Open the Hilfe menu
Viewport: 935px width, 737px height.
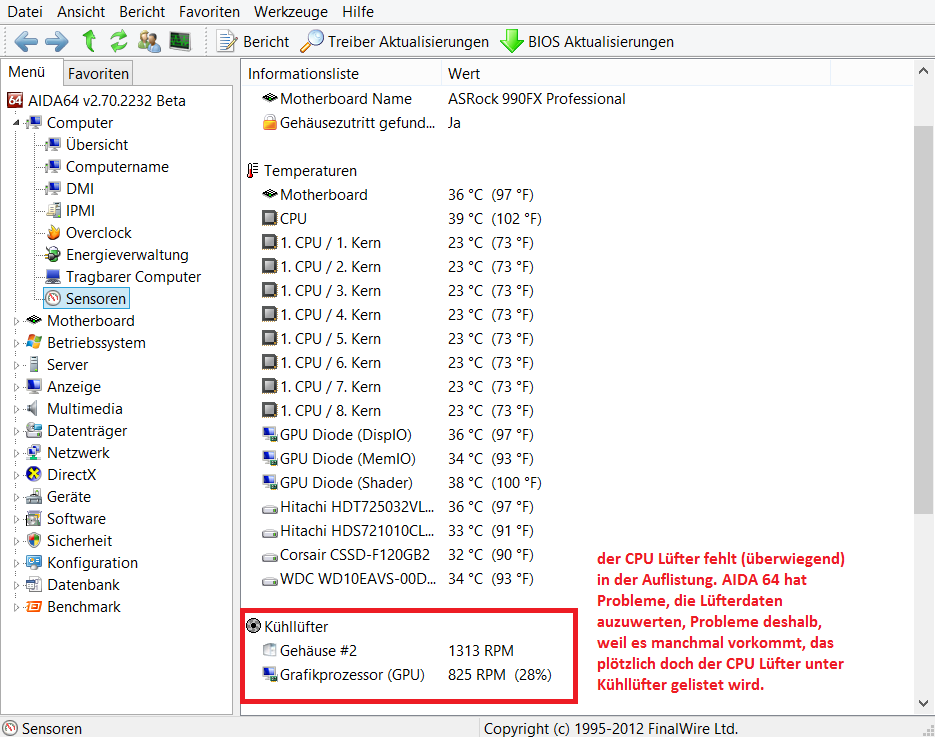pos(358,11)
